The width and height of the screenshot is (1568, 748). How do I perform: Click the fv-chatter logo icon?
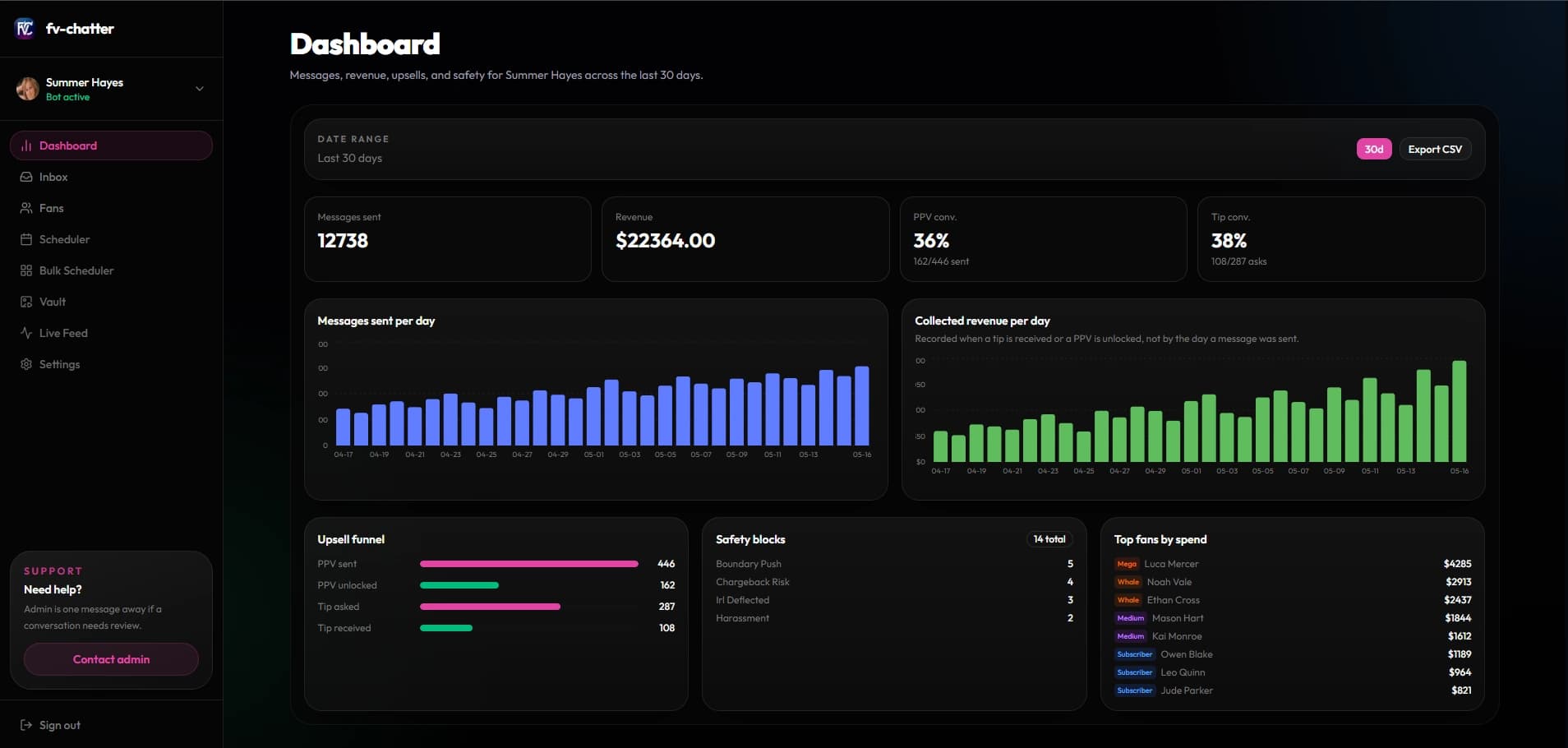point(25,29)
